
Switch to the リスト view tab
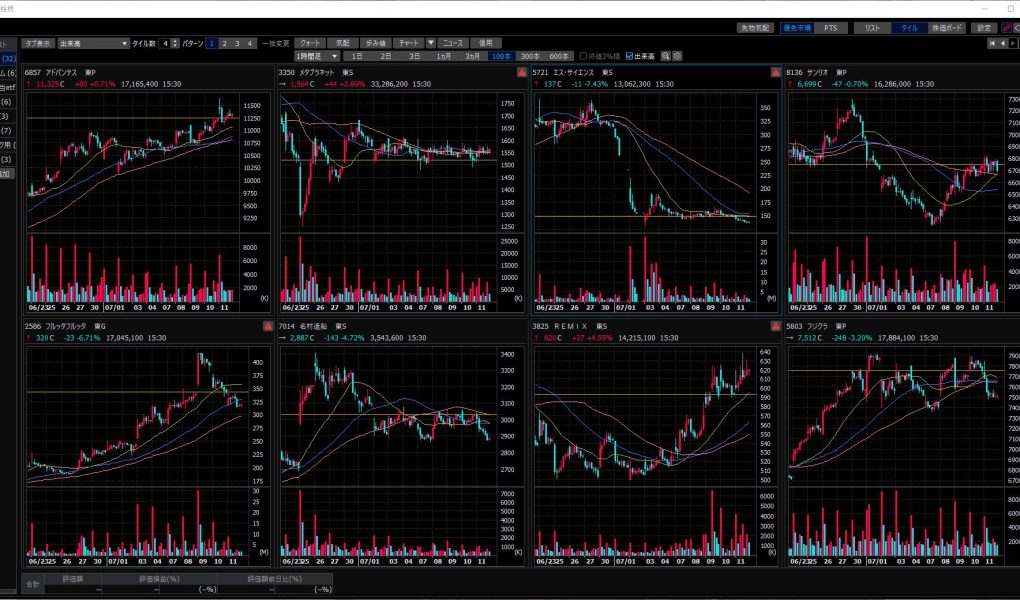[x=872, y=28]
